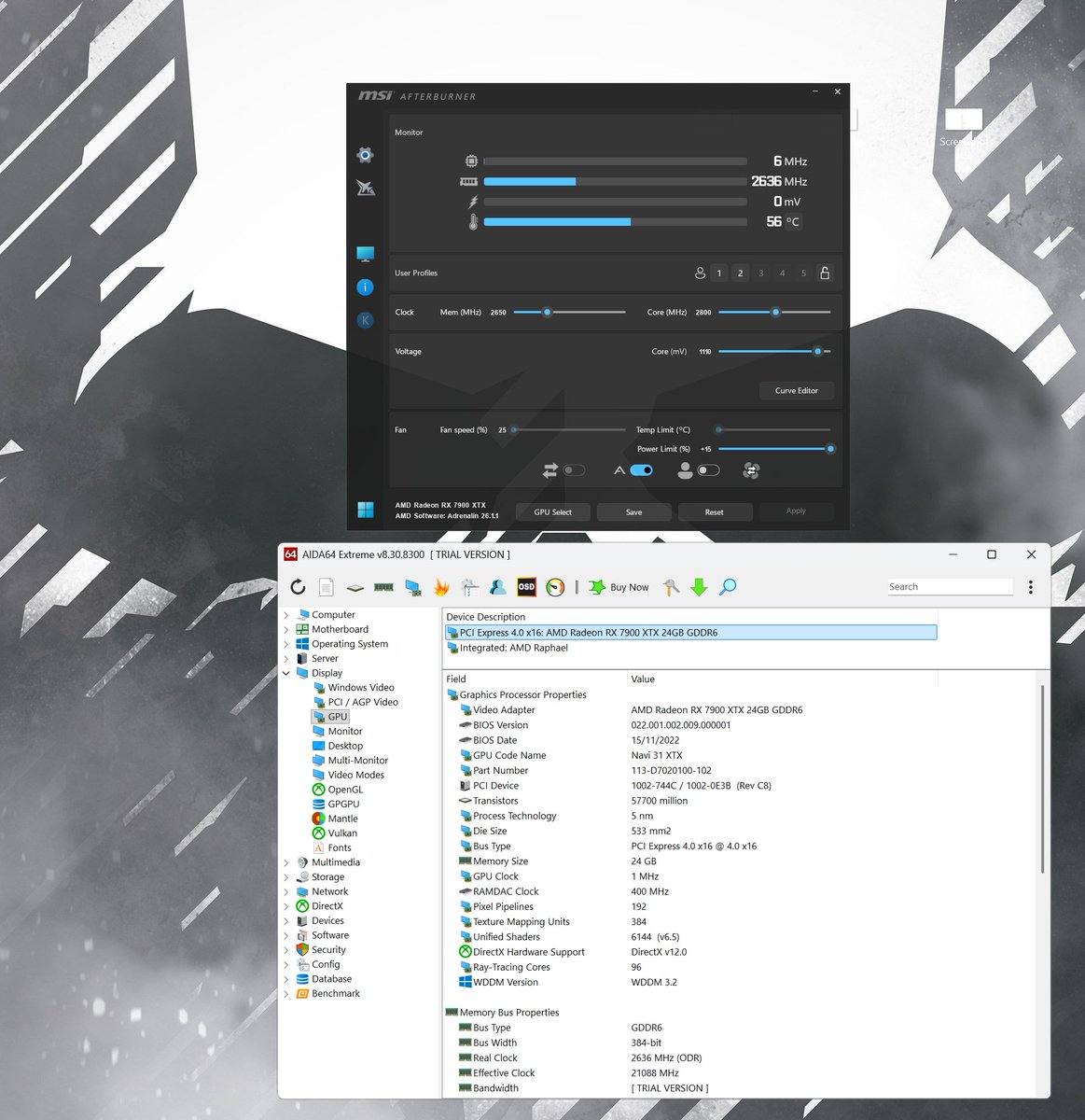The height and width of the screenshot is (1120, 1085).
Task: Click Buy Now in AIDA64 toolbar
Action: [619, 587]
